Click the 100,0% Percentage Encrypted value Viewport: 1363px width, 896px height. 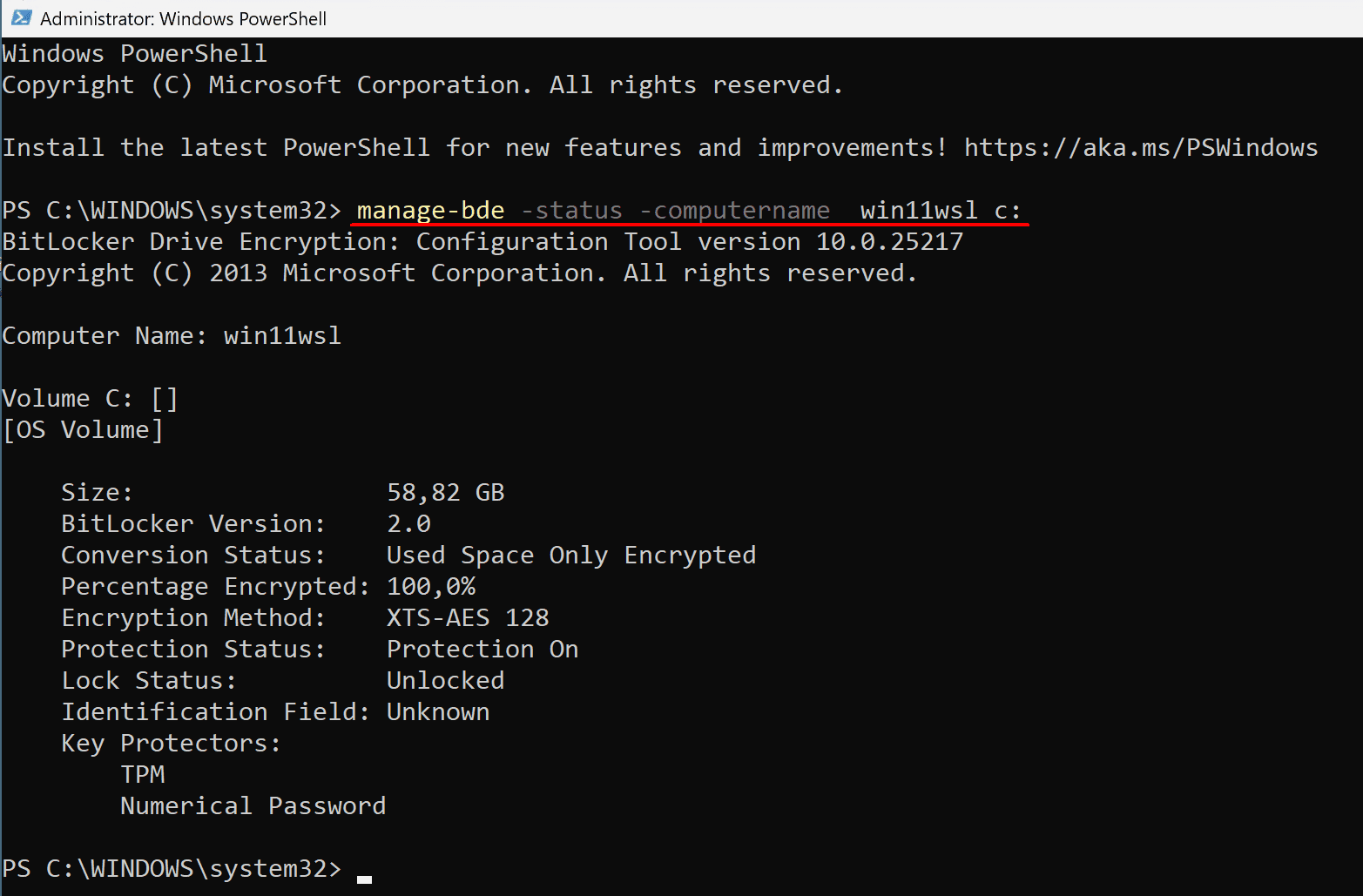(431, 585)
